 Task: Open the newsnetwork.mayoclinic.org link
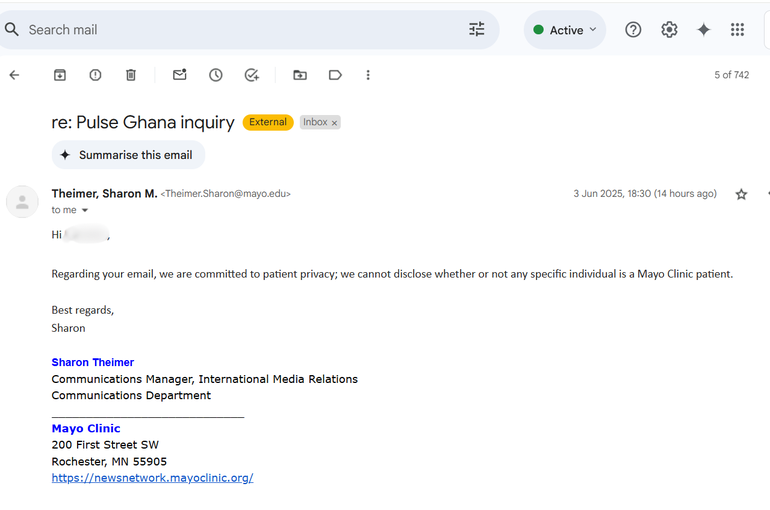point(152,478)
